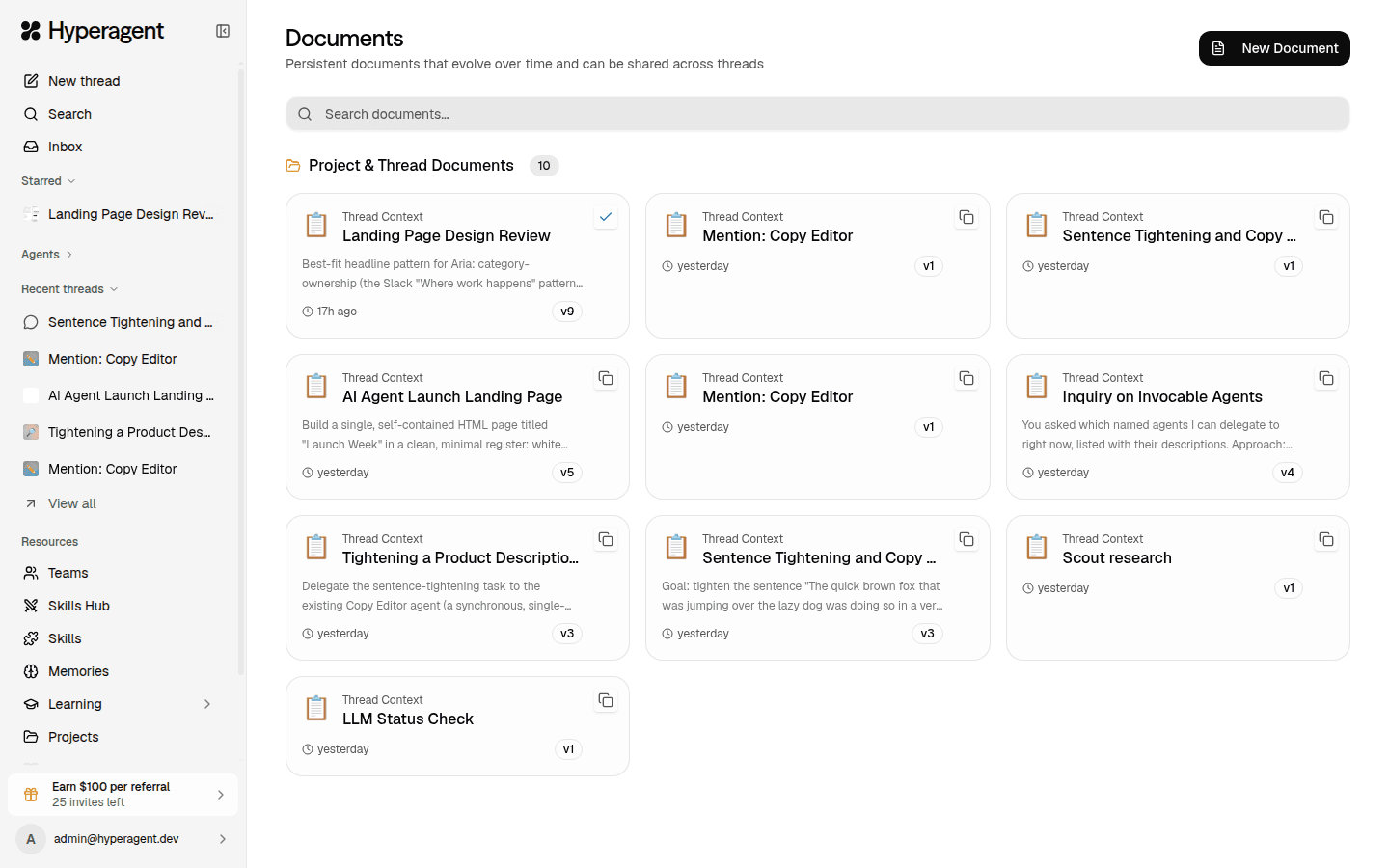Image resolution: width=1389 pixels, height=868 pixels.
Task: Expand the Agents section
Action: click(x=47, y=255)
